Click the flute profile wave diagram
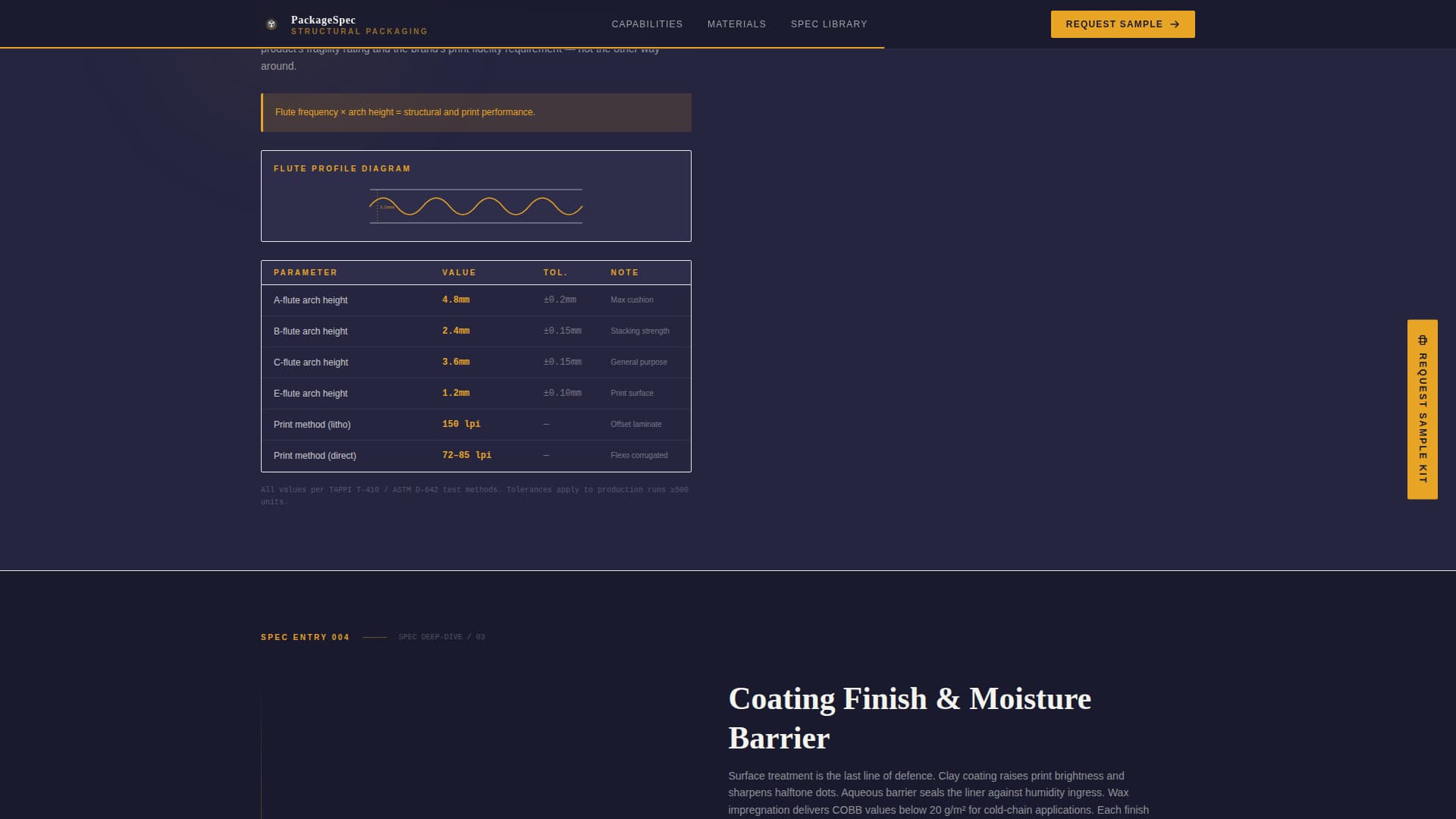1456x819 pixels. (476, 206)
